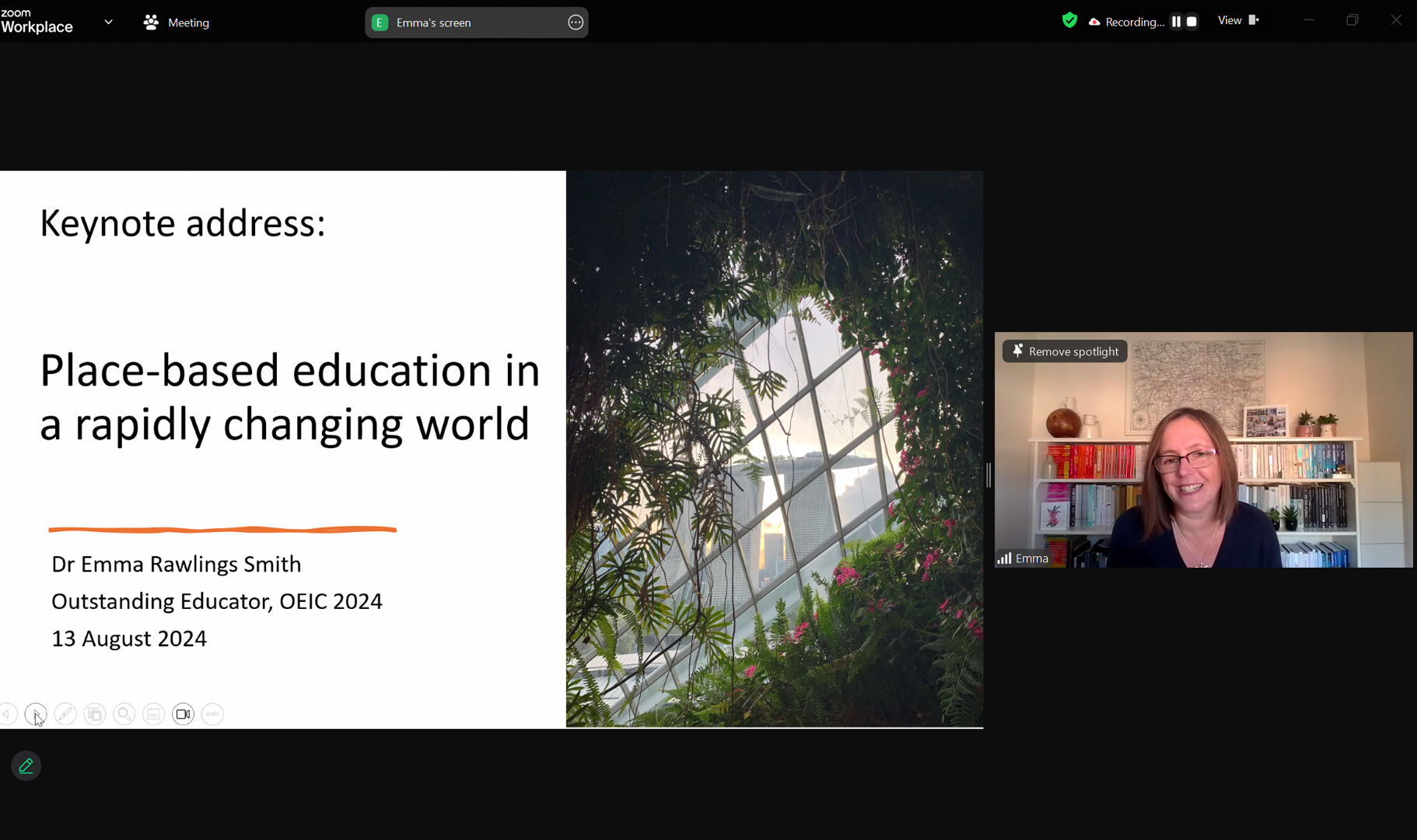Close the Zoom meeting window
The width and height of the screenshot is (1417, 840).
pos(1396,20)
